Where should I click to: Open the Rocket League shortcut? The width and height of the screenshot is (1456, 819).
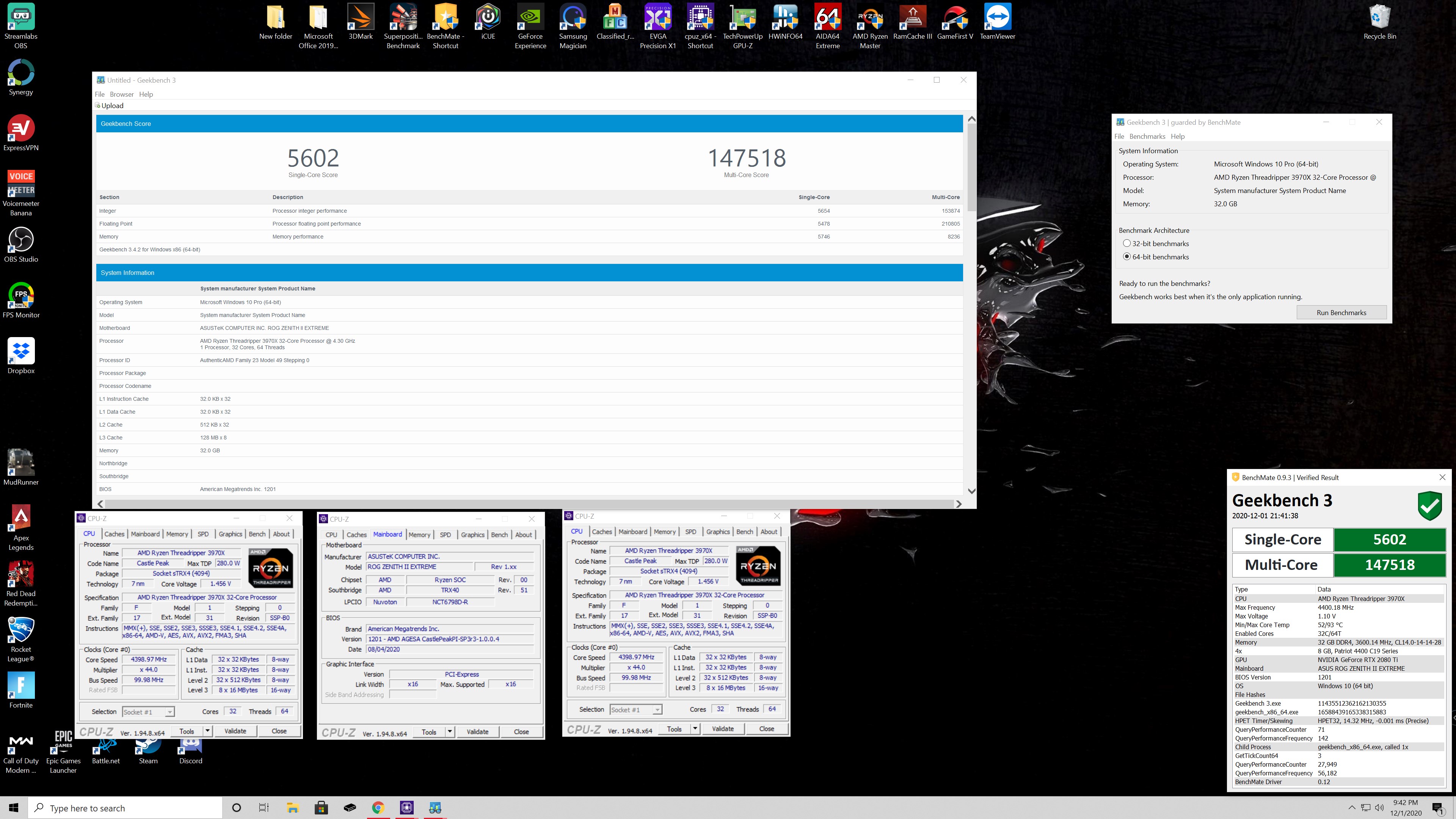[x=21, y=639]
